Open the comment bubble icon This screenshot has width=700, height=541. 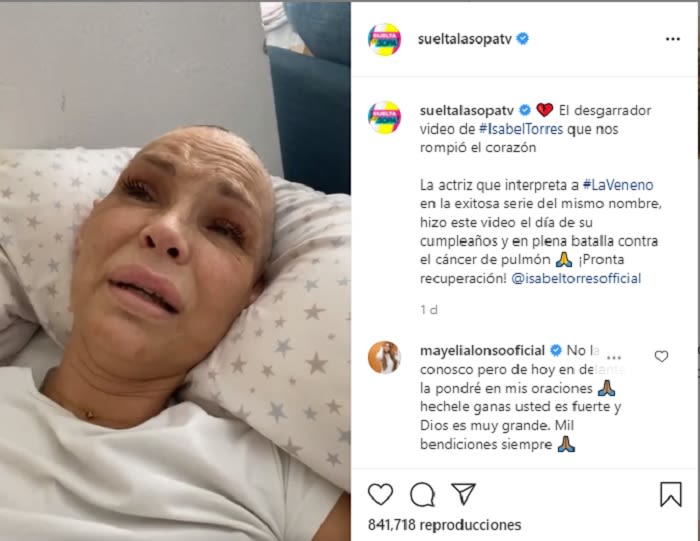tap(422, 494)
